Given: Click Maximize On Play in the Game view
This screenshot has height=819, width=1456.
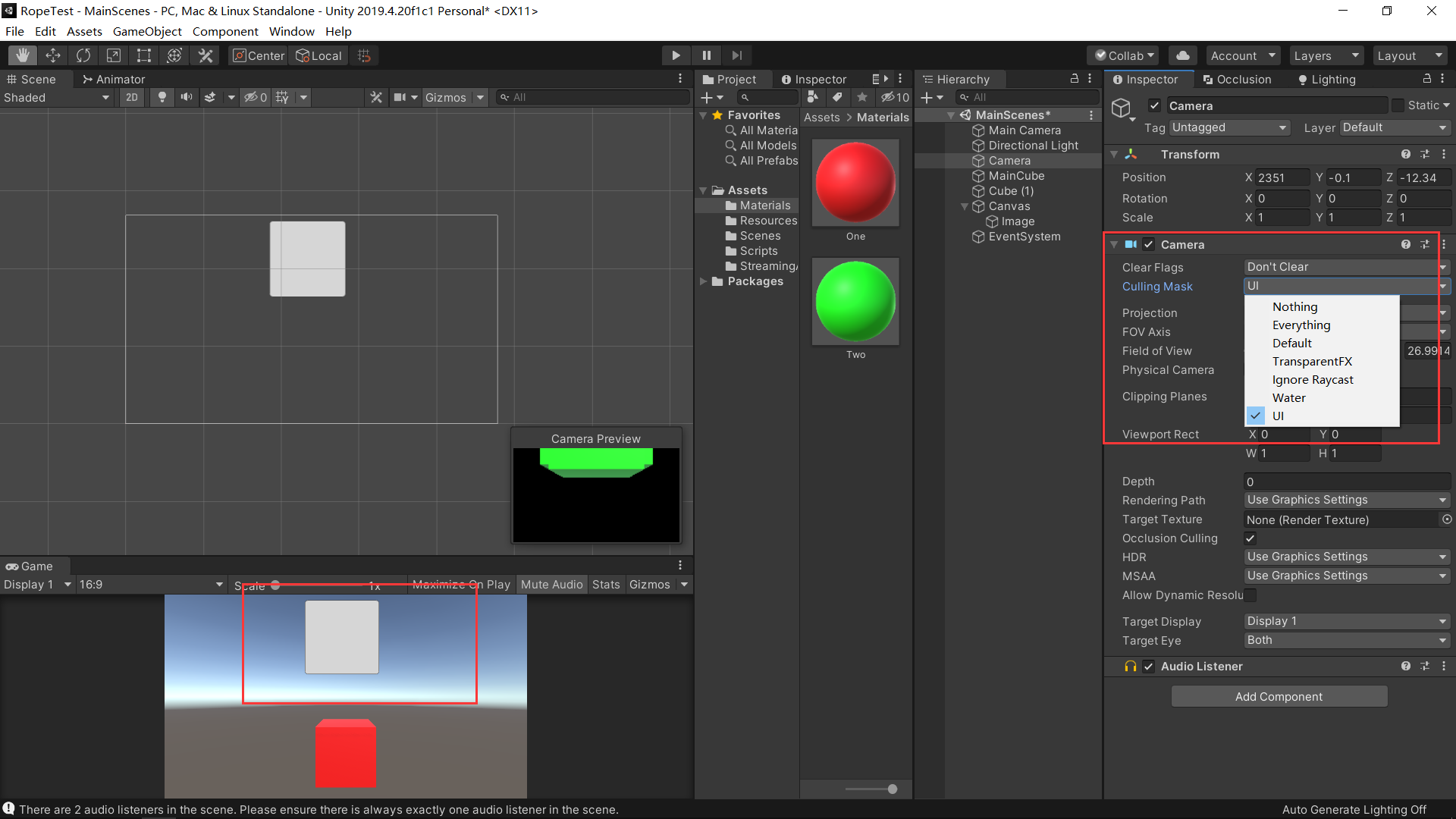Looking at the screenshot, I should coord(460,584).
